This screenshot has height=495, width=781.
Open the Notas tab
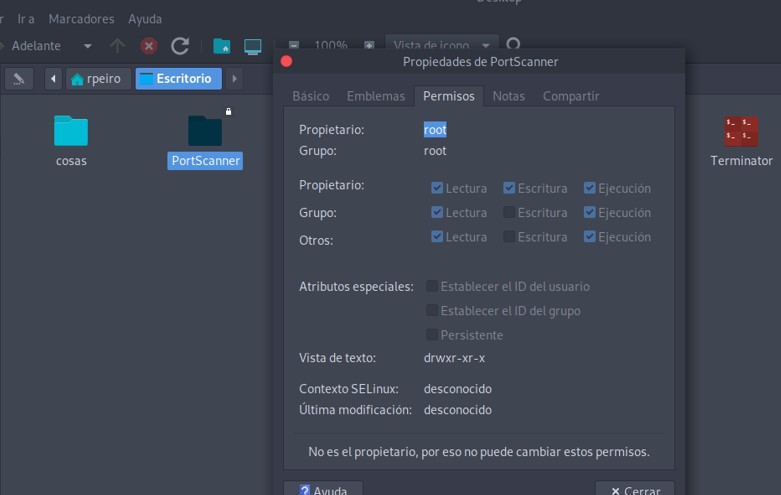(509, 96)
